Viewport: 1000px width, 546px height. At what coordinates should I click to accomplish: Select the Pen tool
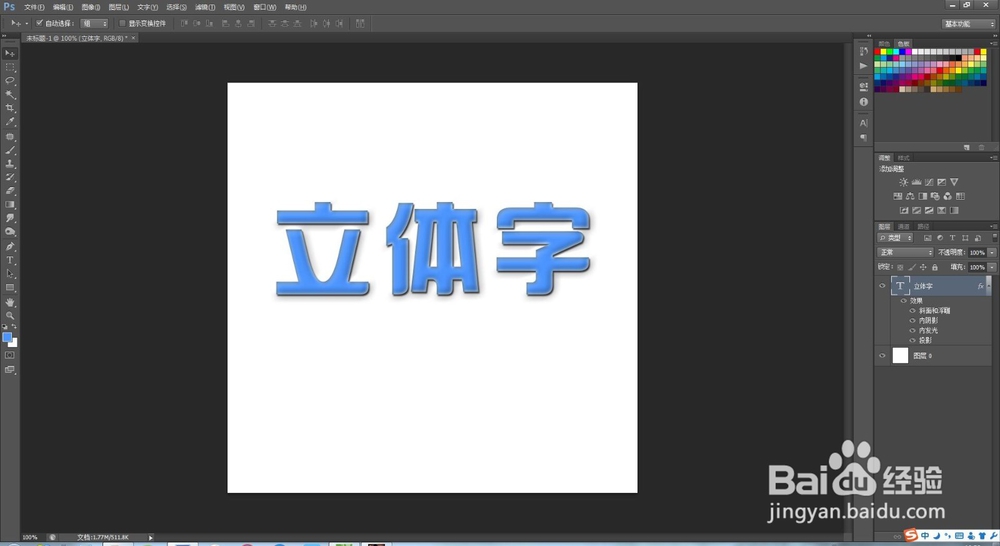coord(10,246)
